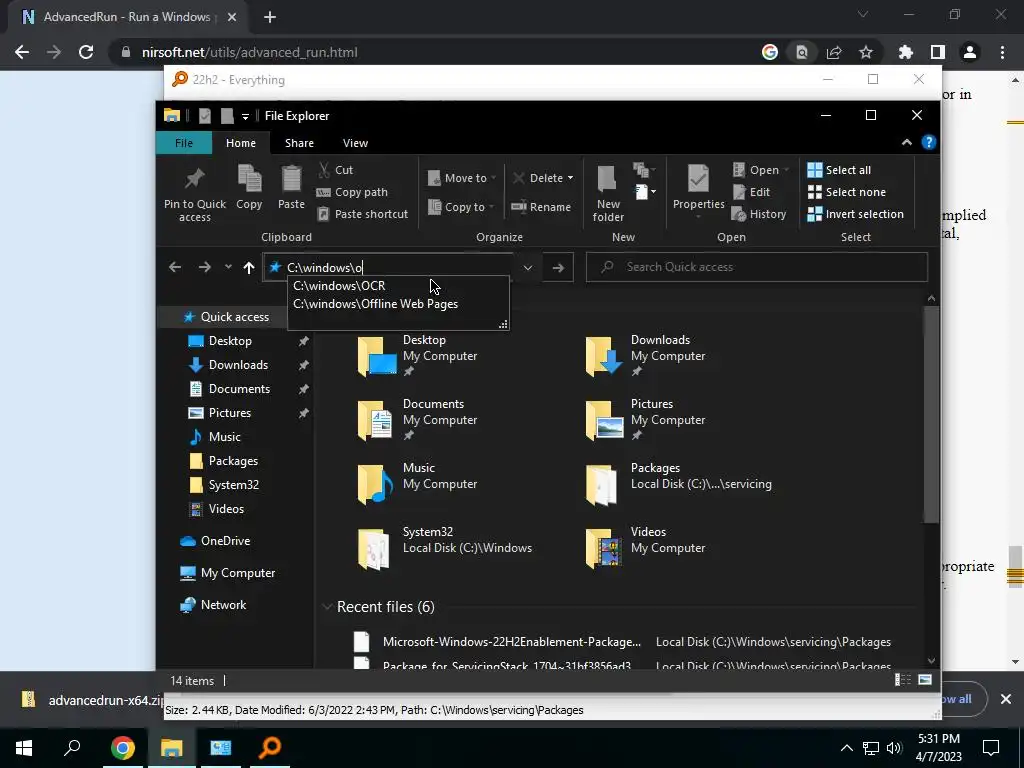Switch to Details view icon in status bar
This screenshot has width=1024, height=768.
pos(903,680)
